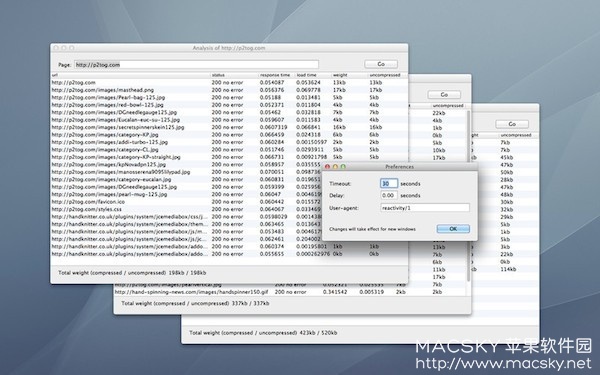Click the 50kb uncompressed cell in back window
This screenshot has height=375, width=600.
point(507,172)
